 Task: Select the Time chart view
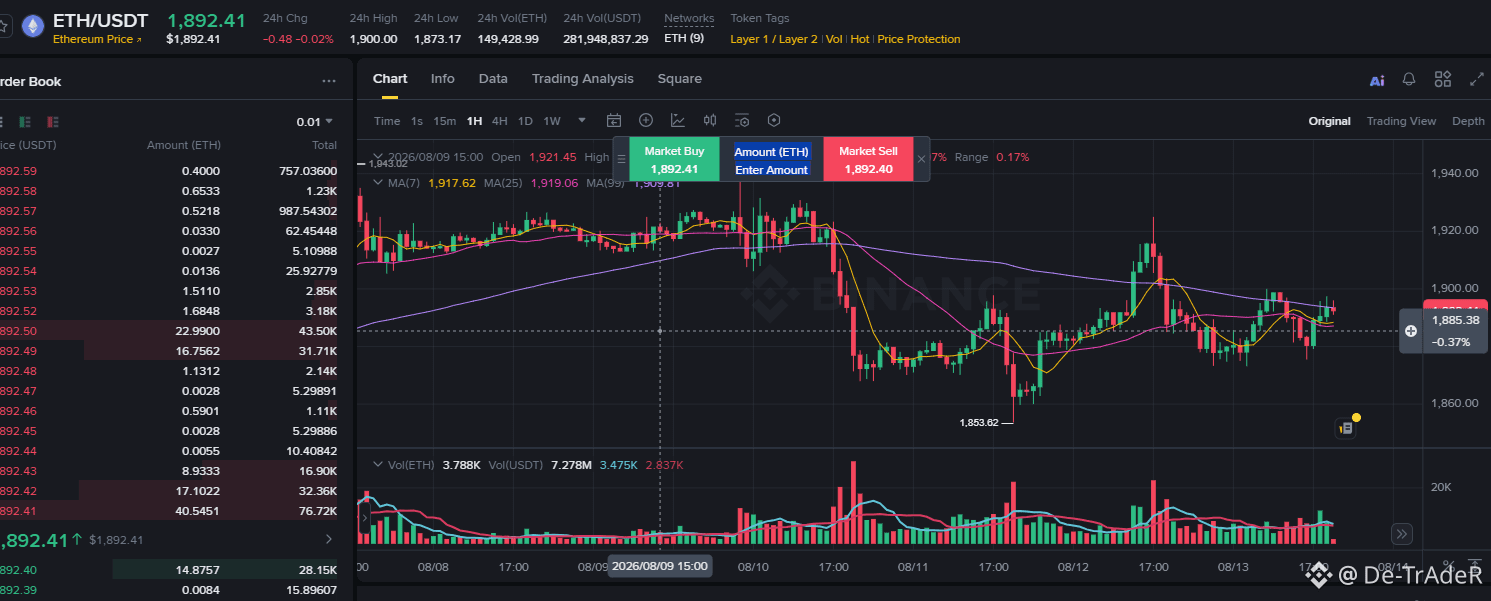click(387, 121)
